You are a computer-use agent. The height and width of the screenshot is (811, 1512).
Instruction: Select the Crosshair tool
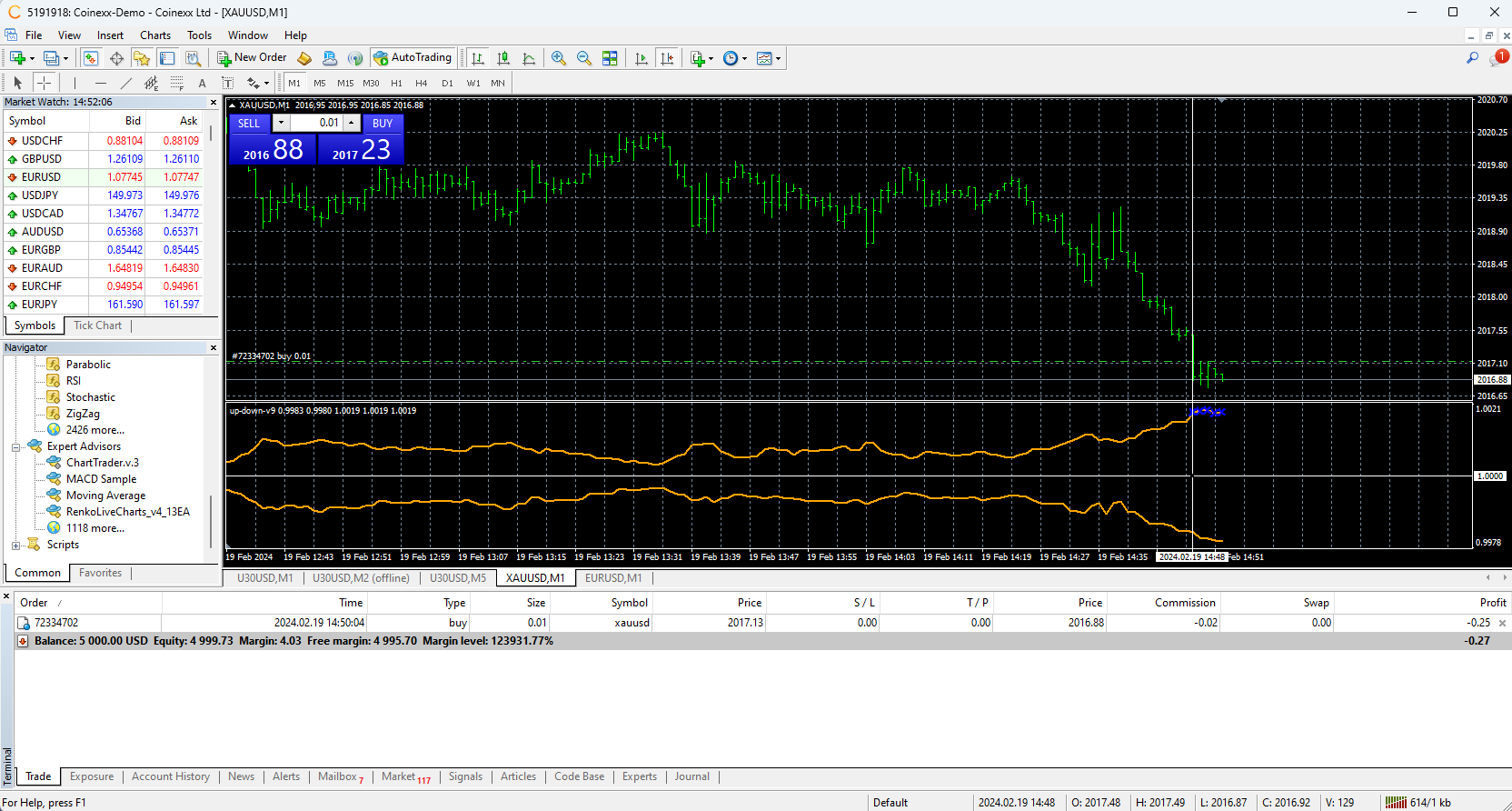click(x=44, y=83)
